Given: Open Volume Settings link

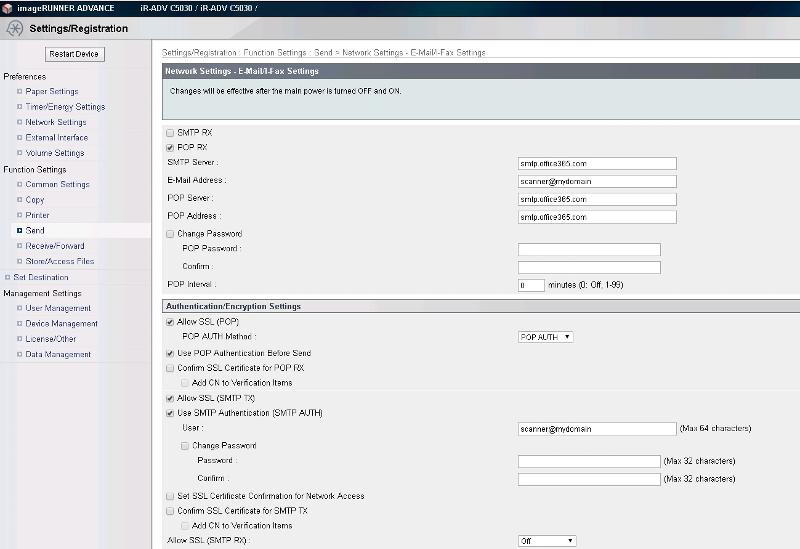Looking at the screenshot, I should tap(55, 153).
